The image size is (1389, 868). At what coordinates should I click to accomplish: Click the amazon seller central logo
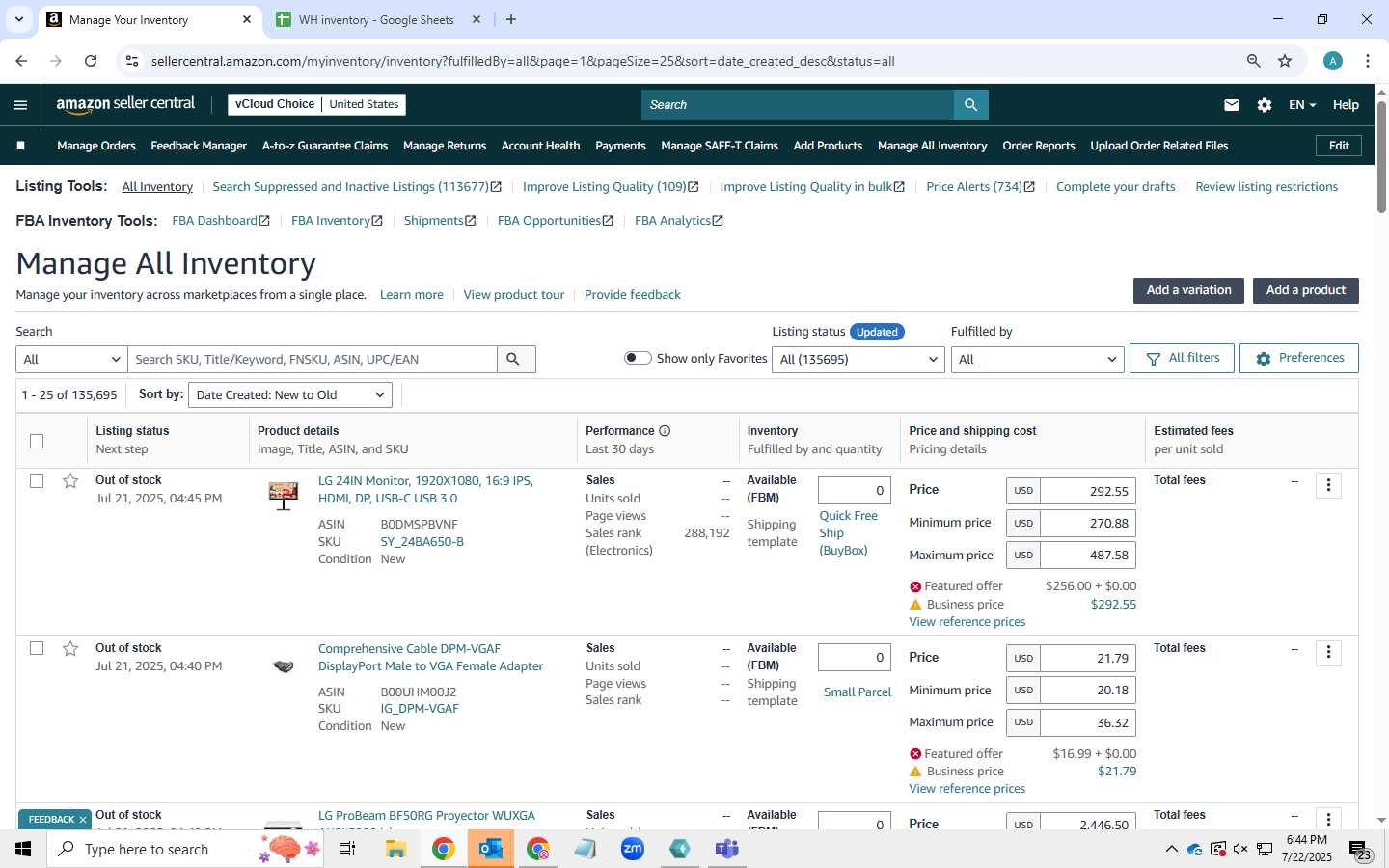click(x=125, y=104)
